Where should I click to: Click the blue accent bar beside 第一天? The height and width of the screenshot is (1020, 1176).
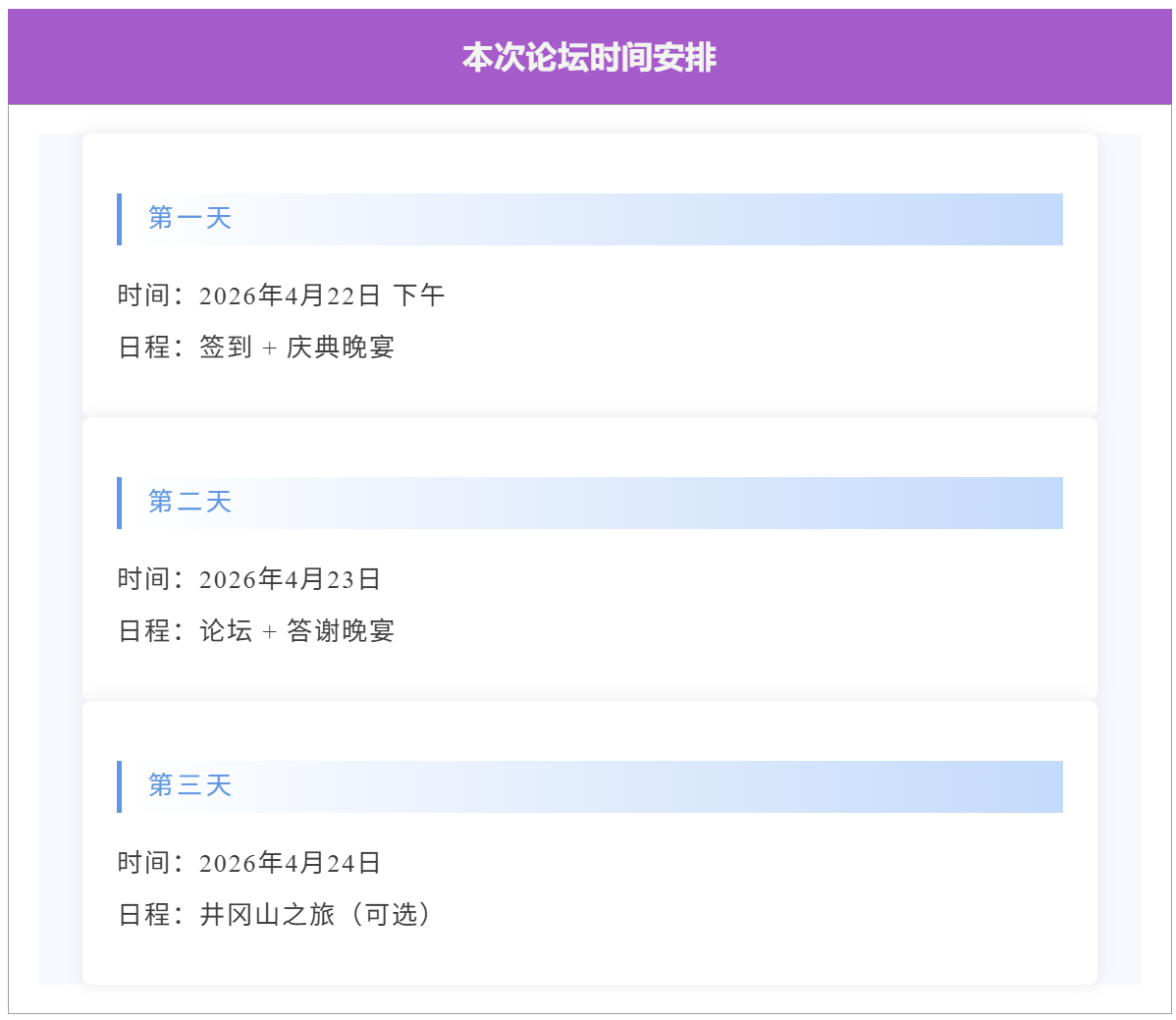[119, 219]
